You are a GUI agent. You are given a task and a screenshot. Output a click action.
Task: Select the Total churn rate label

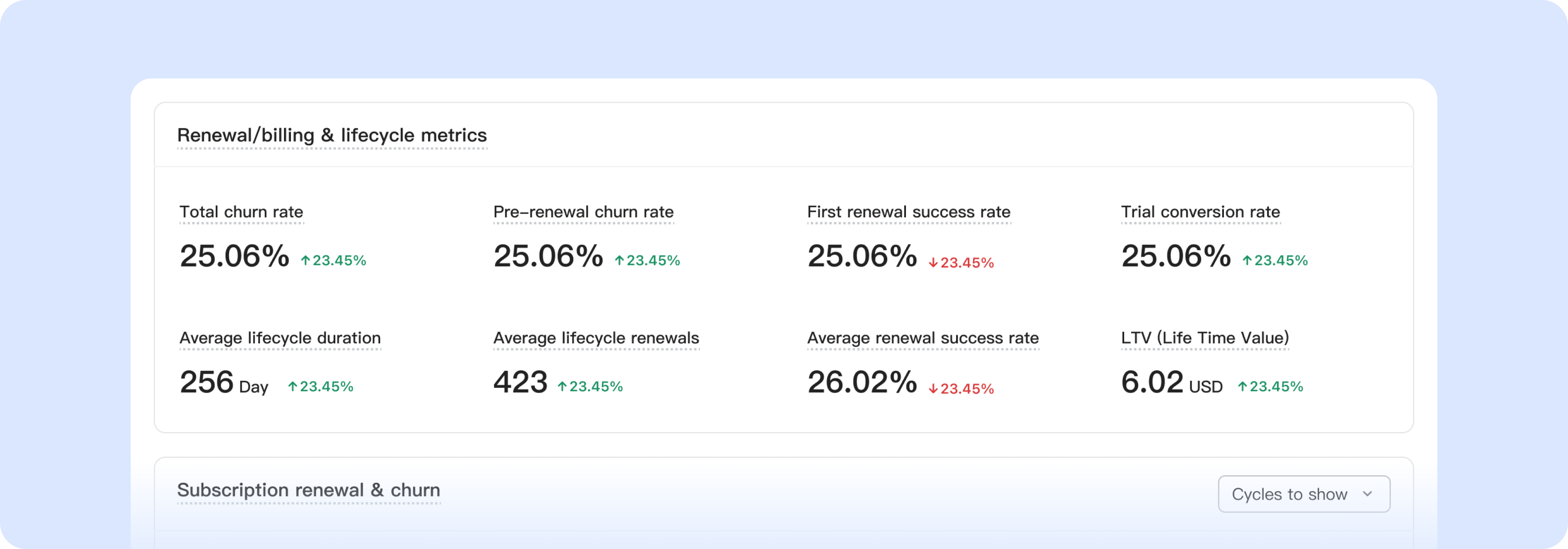click(242, 212)
